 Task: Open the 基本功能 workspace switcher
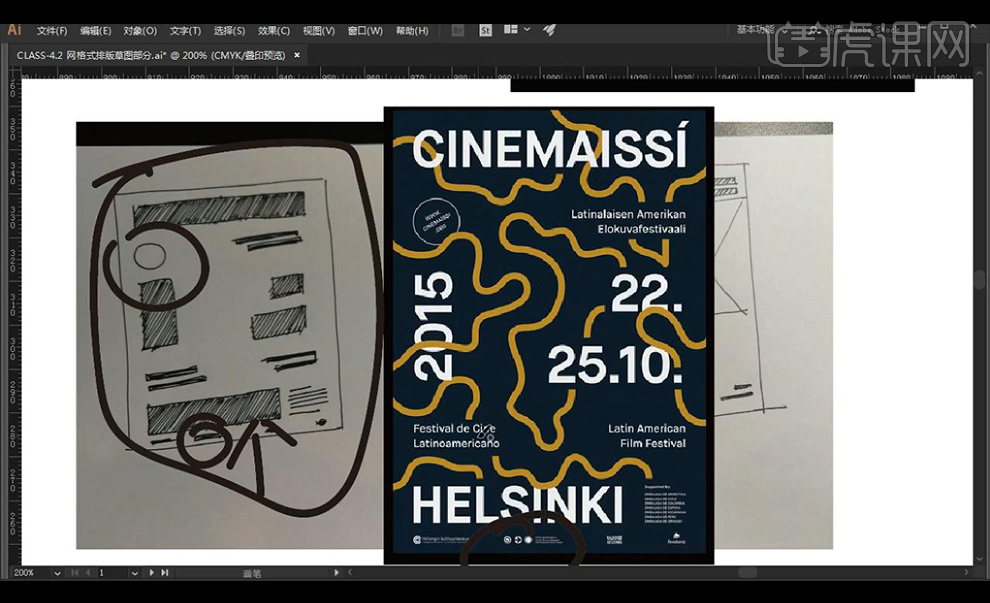point(763,30)
